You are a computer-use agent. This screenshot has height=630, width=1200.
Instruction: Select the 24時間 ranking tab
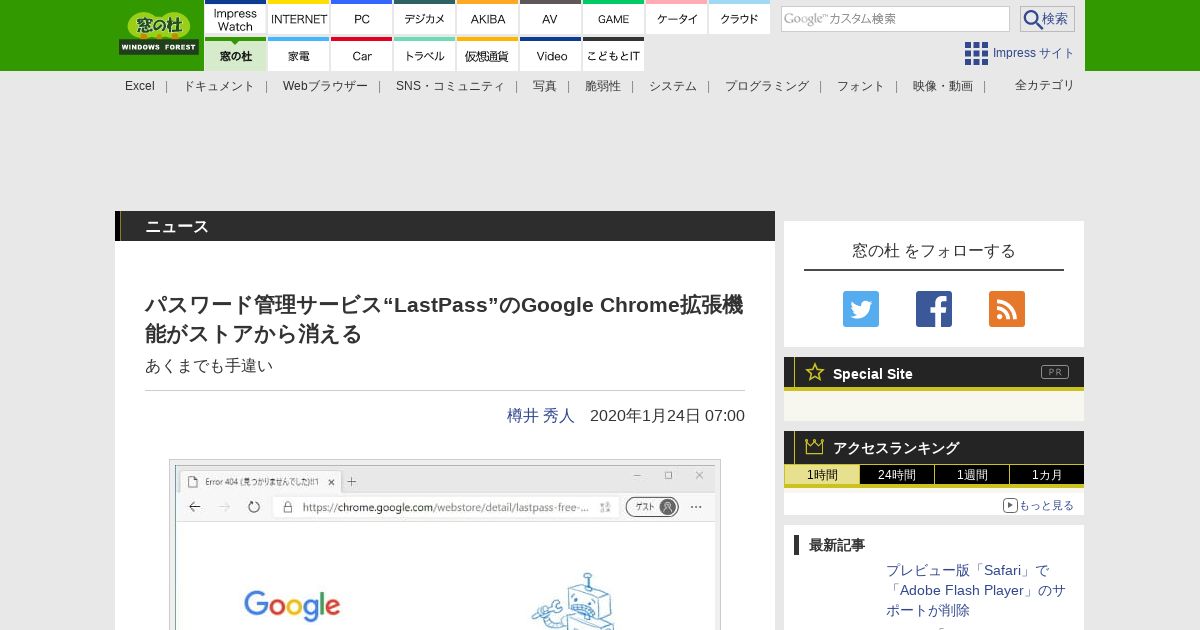[897, 475]
